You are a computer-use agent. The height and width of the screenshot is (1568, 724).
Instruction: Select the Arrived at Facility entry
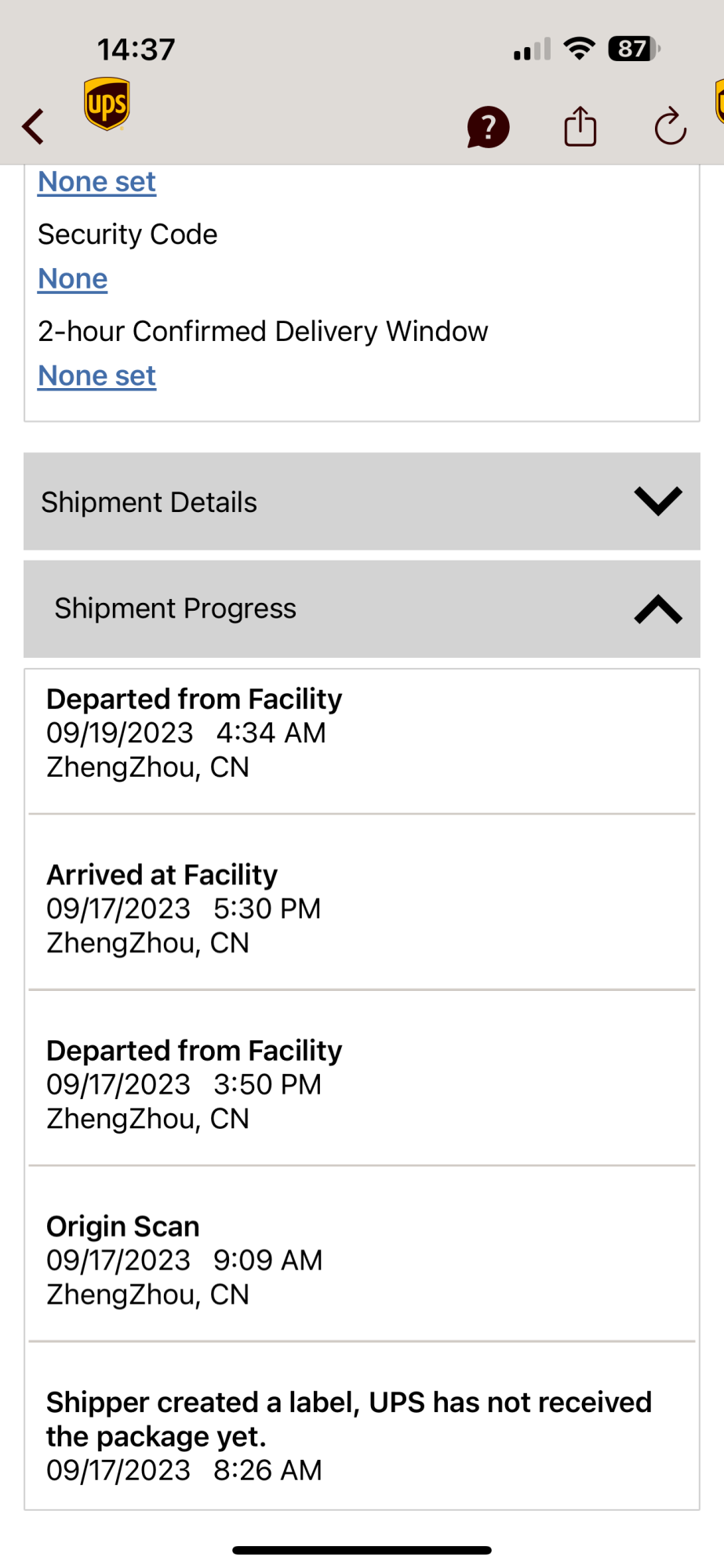[362, 909]
